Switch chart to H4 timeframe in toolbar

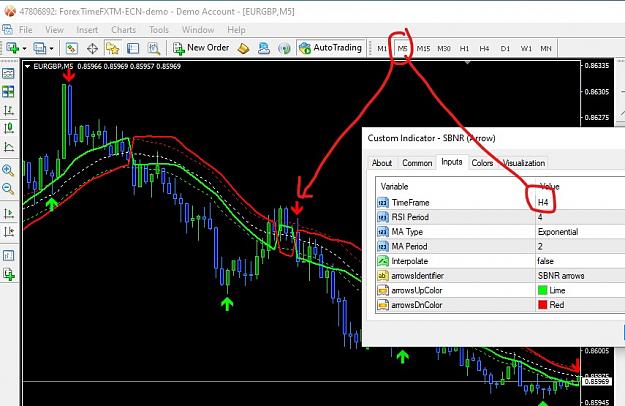pyautogui.click(x=484, y=49)
